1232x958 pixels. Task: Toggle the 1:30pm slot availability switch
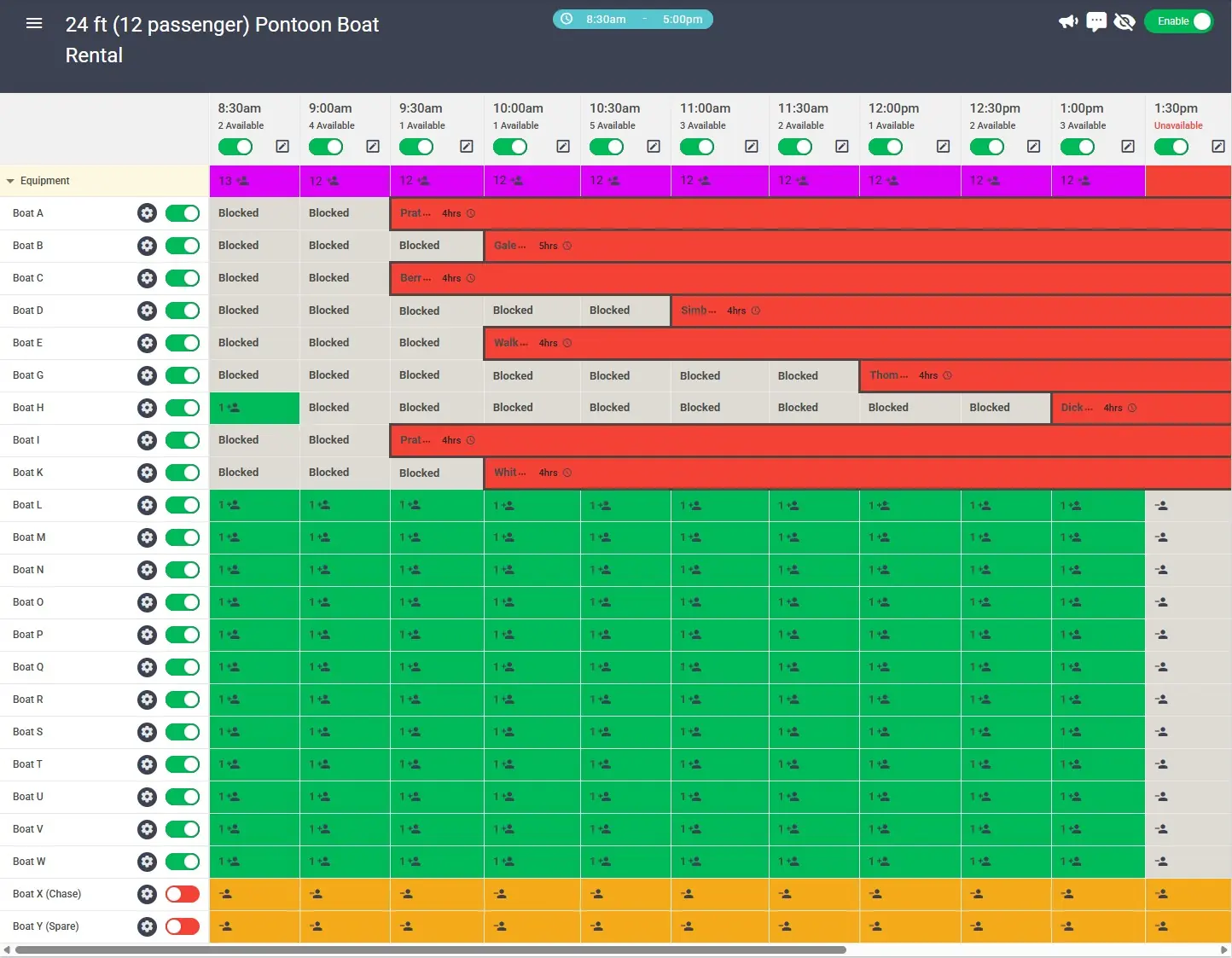[x=1171, y=147]
